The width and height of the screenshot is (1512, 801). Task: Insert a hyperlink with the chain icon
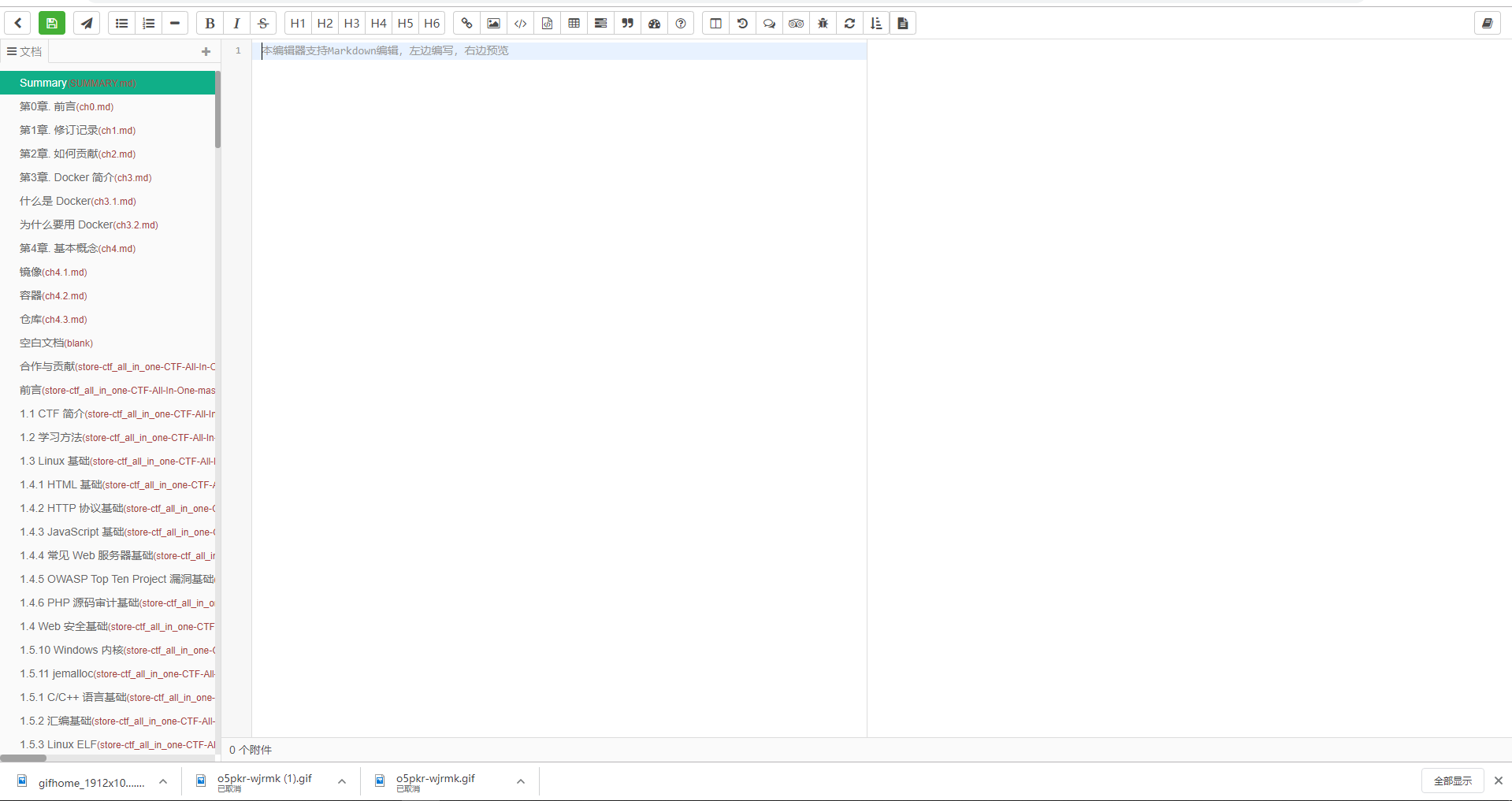point(466,24)
